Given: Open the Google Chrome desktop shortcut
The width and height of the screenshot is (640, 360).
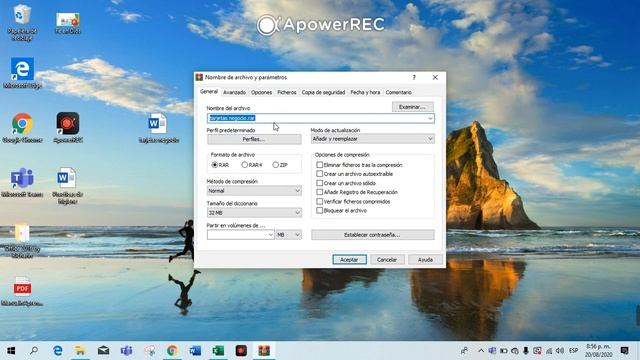Looking at the screenshot, I should click(22, 127).
